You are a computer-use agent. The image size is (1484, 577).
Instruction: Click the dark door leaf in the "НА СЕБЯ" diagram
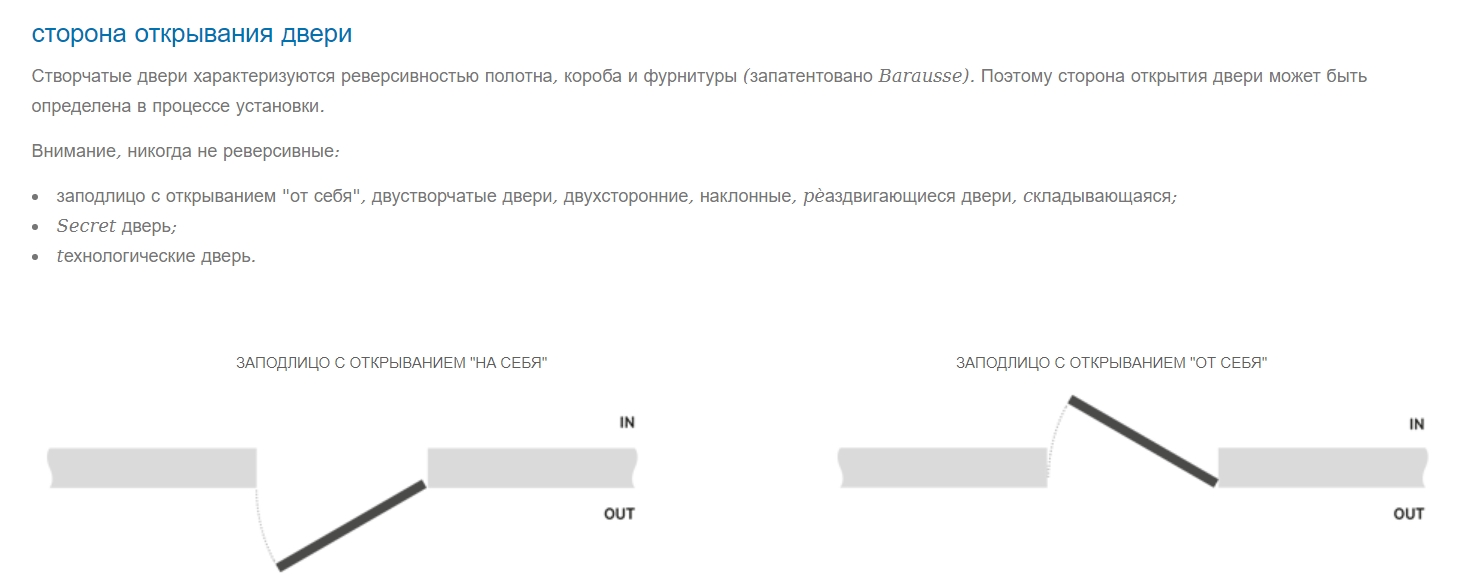[351, 526]
